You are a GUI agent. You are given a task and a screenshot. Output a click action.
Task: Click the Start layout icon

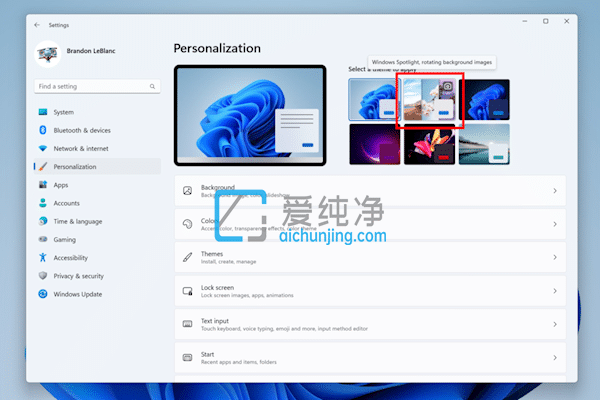click(x=188, y=358)
